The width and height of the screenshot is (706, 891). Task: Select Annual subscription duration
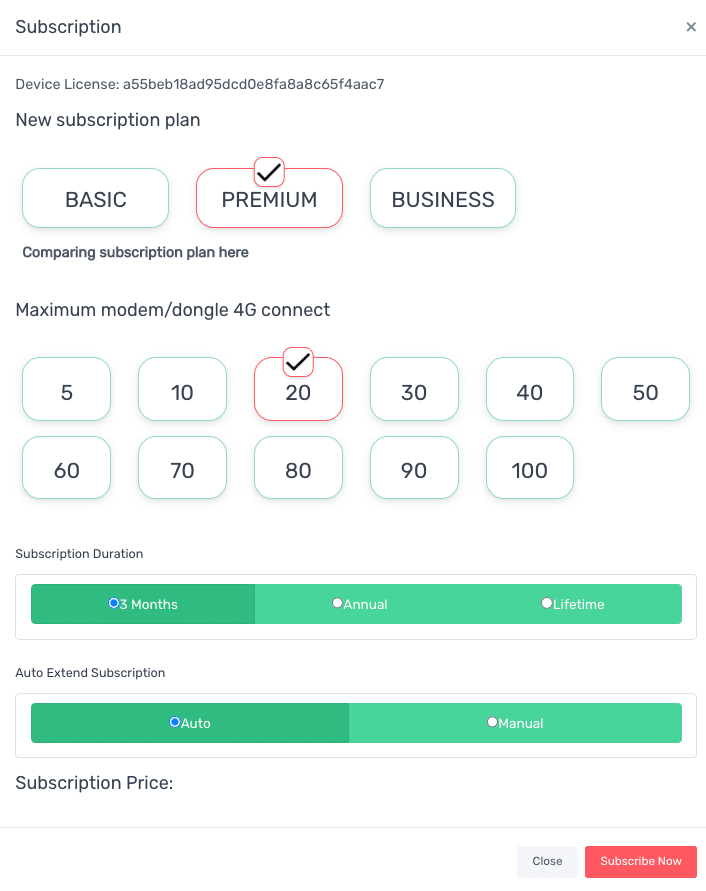click(337, 603)
